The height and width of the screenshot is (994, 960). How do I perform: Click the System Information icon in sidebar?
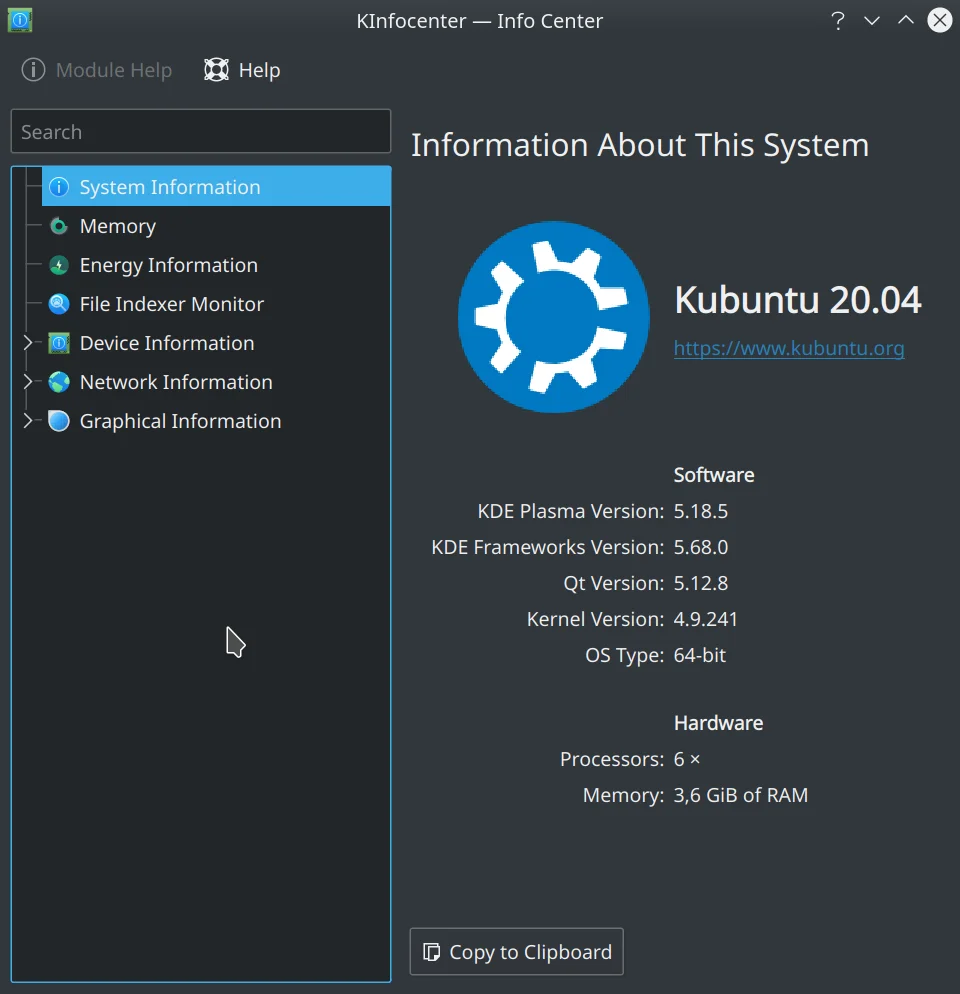point(59,187)
